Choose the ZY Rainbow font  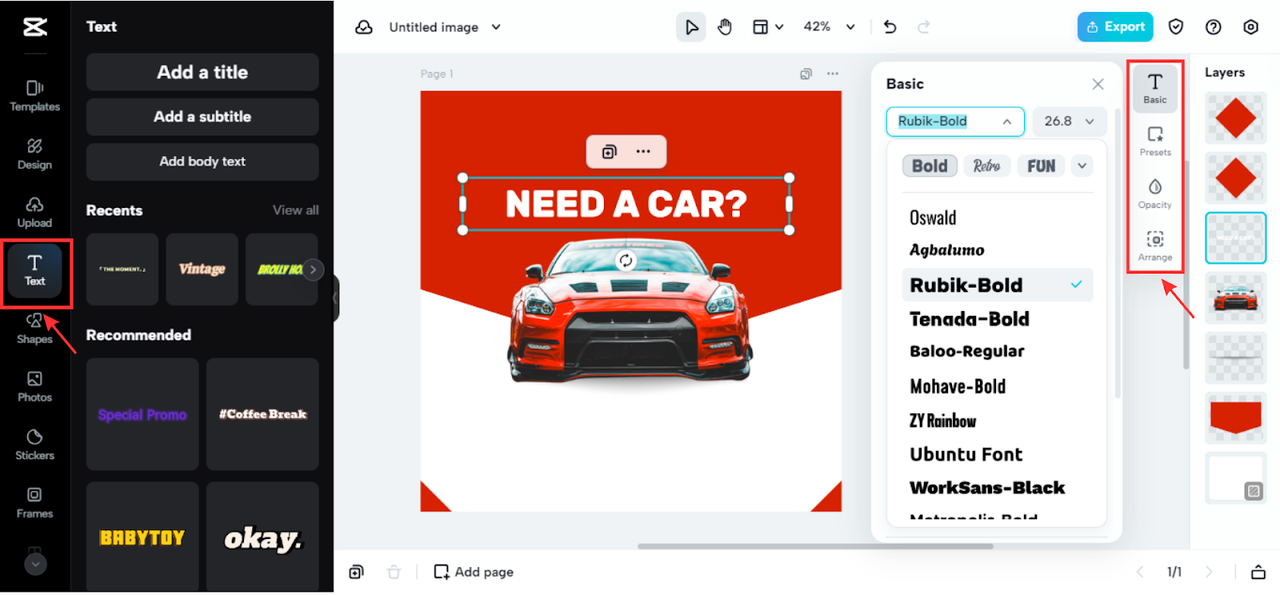coord(997,420)
